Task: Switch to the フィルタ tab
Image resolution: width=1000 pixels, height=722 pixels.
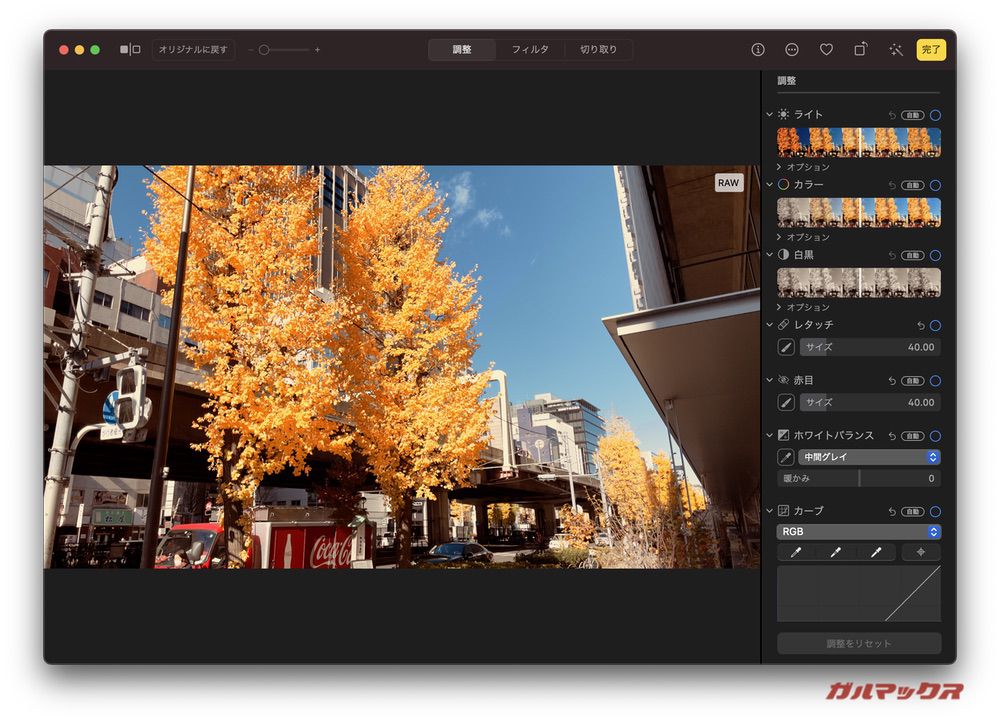Action: (x=530, y=49)
